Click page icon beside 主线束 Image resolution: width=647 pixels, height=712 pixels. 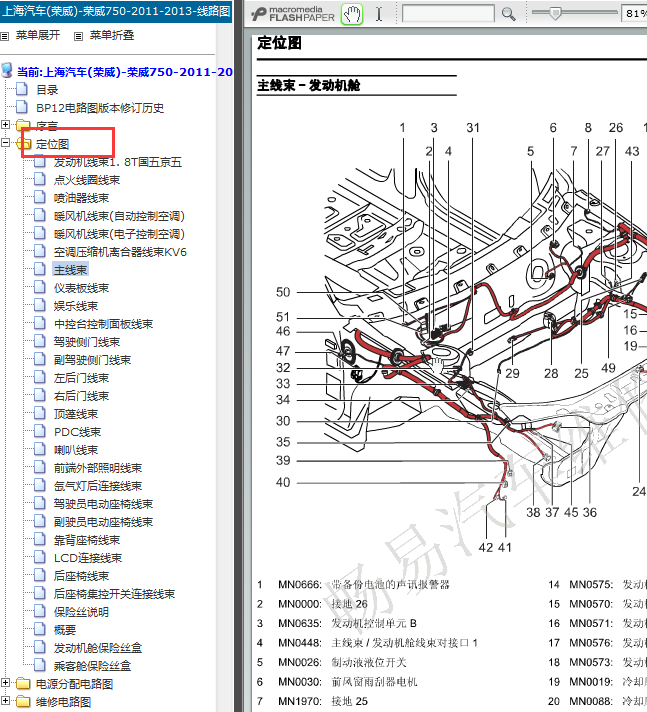coord(40,269)
